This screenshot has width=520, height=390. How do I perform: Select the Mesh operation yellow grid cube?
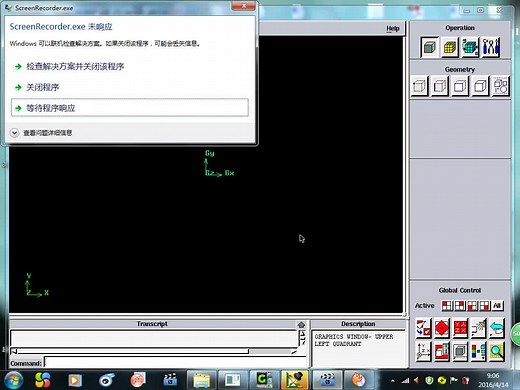click(x=450, y=47)
